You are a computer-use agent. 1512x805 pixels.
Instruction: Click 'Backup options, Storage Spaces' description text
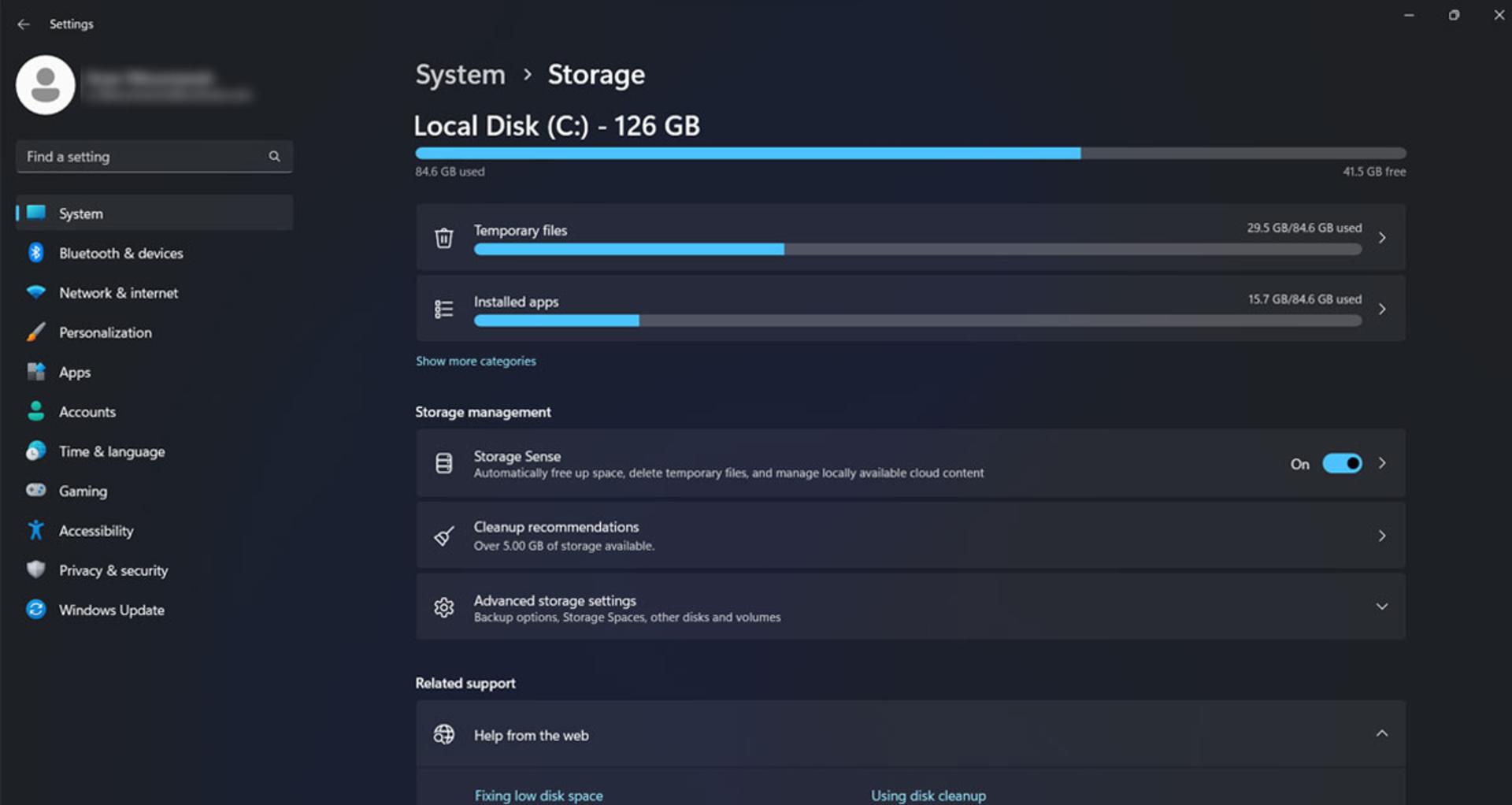tap(627, 618)
